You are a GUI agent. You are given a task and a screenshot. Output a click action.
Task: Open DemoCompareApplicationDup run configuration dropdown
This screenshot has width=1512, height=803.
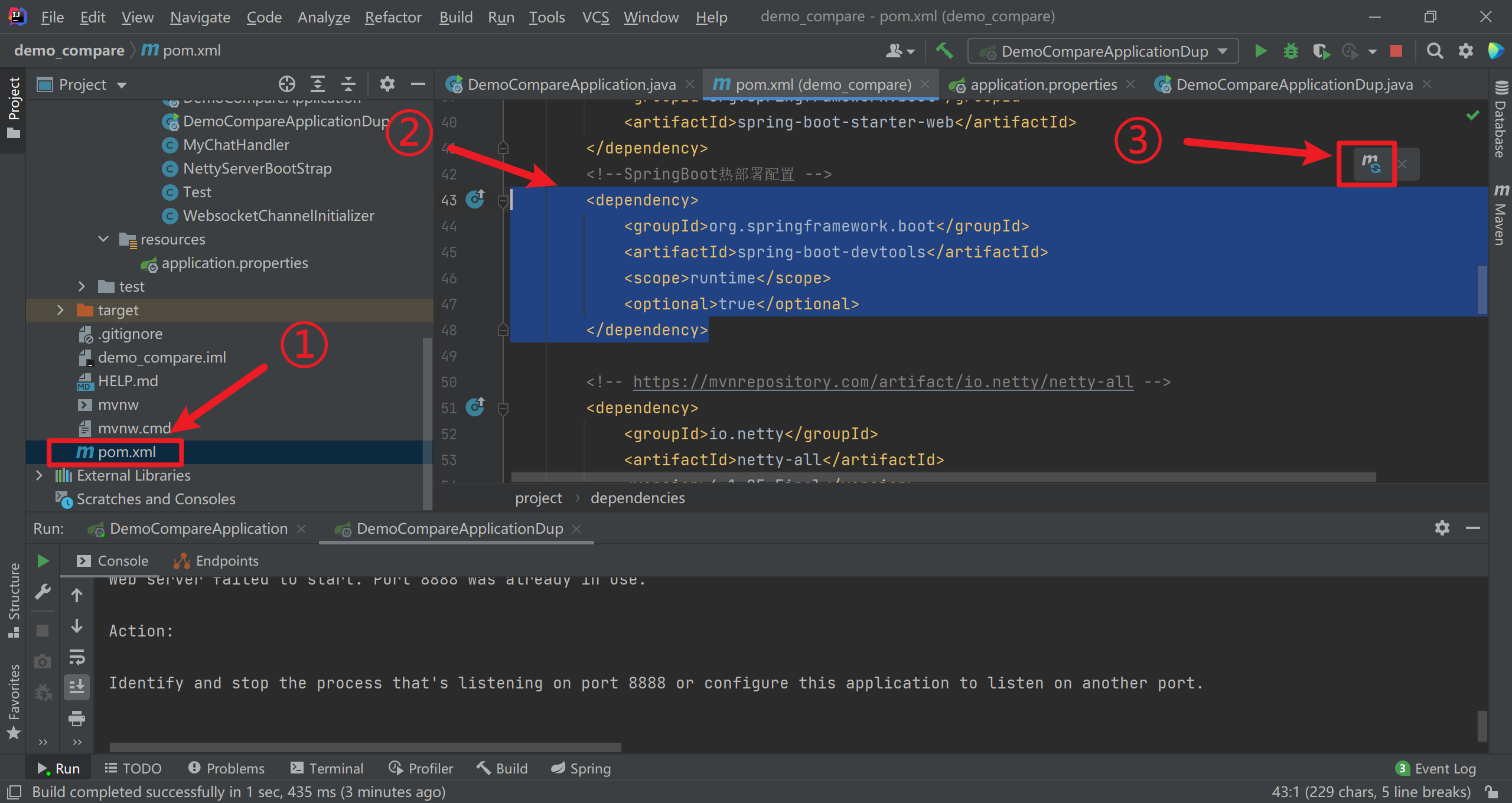click(1103, 51)
